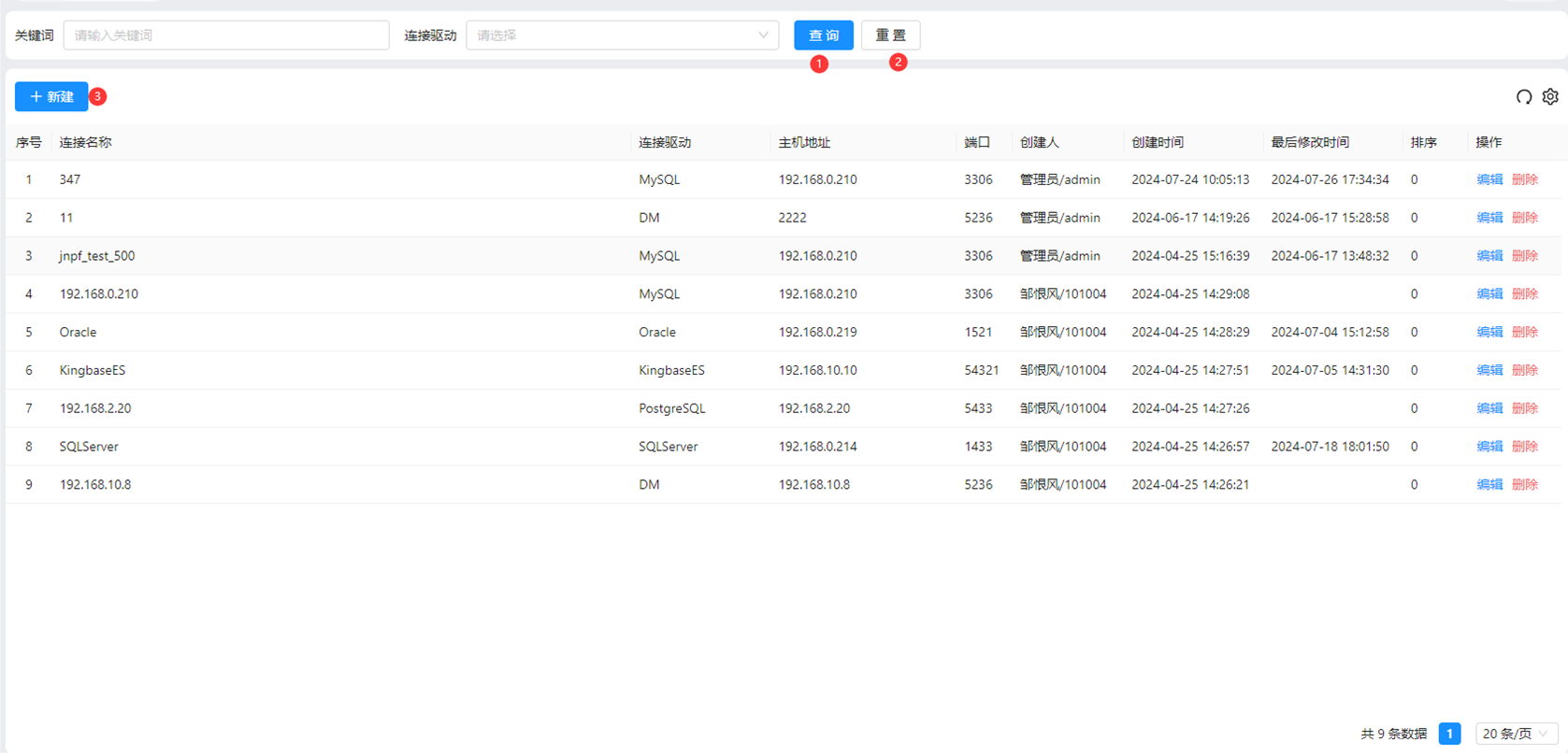Go to page 1 in pagination
This screenshot has width=1568, height=756.
tap(1449, 734)
